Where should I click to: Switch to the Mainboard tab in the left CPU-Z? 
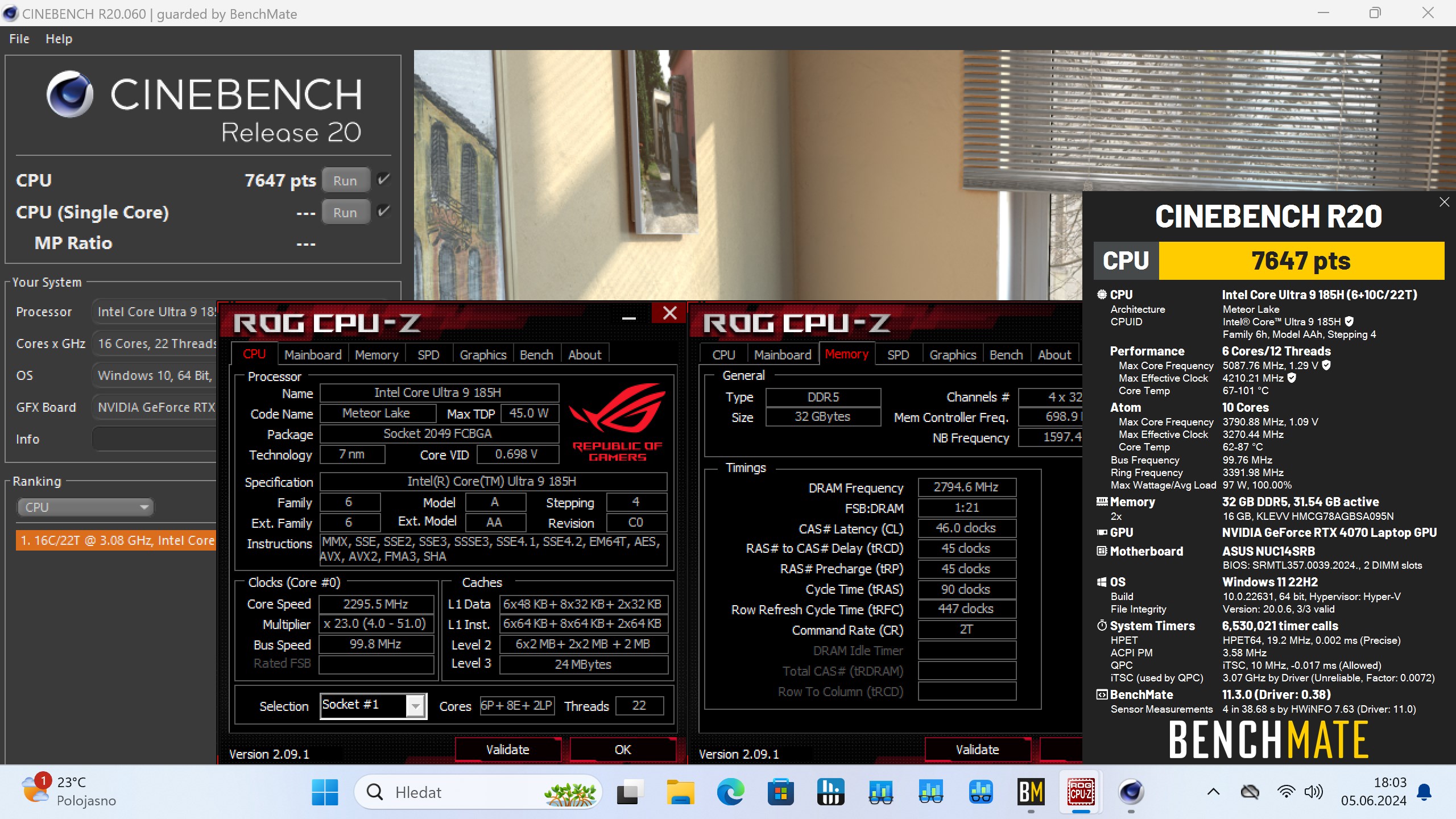pyautogui.click(x=313, y=354)
